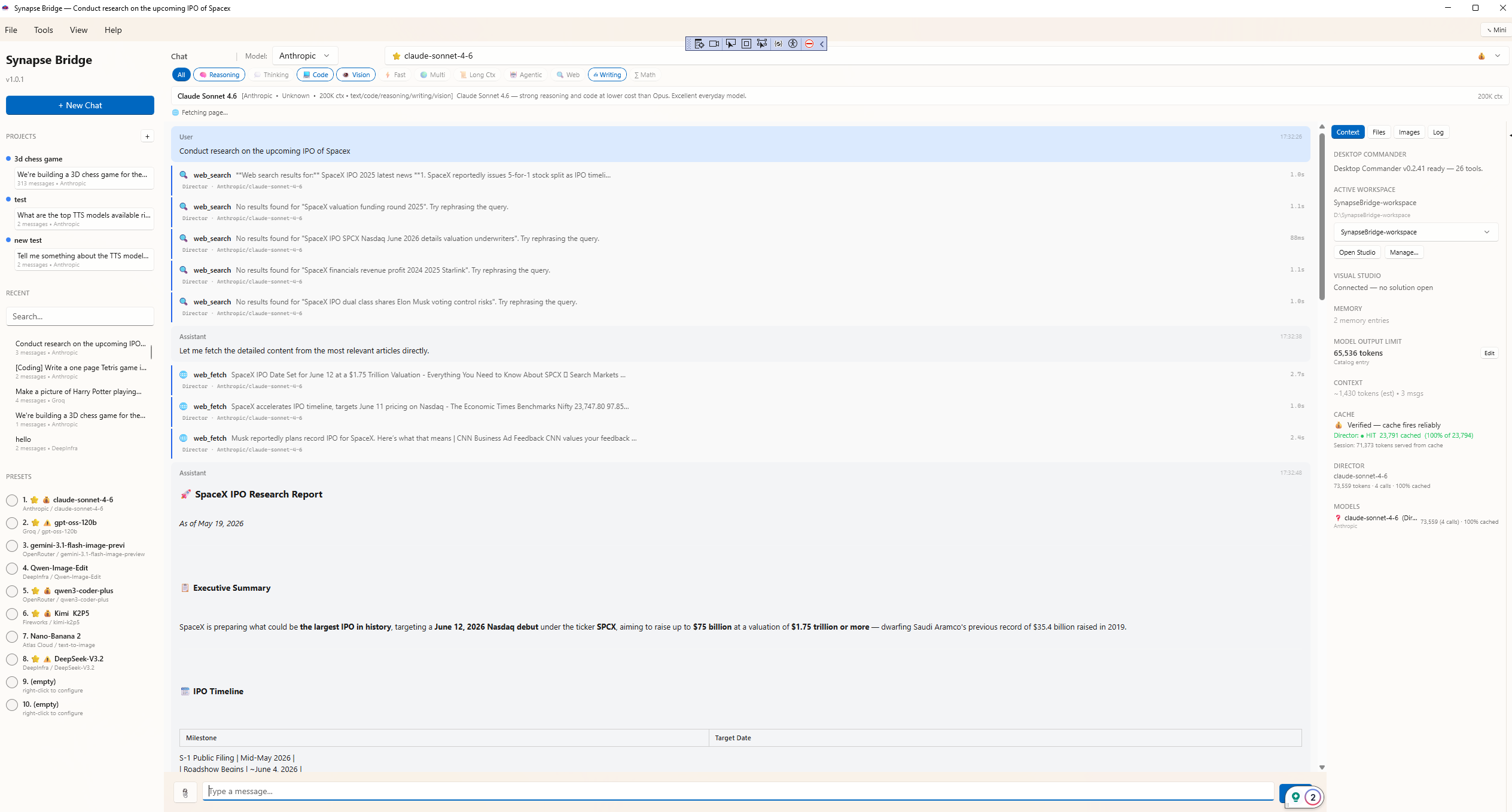Click the floating badge showing number 2
The image size is (1512, 812).
(x=1313, y=797)
